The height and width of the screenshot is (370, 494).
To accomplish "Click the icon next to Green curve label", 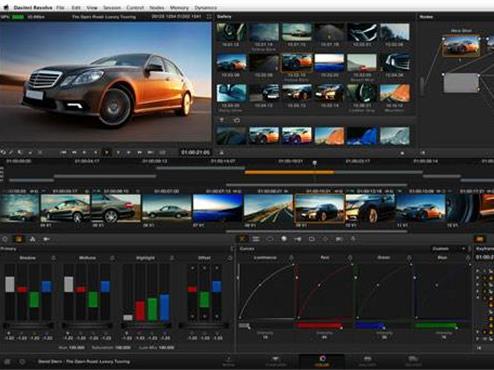I will 409,258.
